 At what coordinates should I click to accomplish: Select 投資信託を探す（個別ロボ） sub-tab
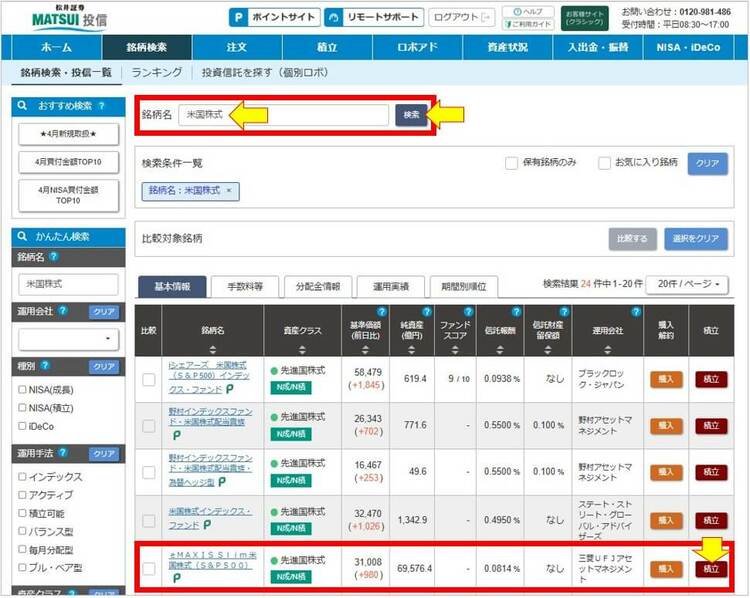coord(265,73)
